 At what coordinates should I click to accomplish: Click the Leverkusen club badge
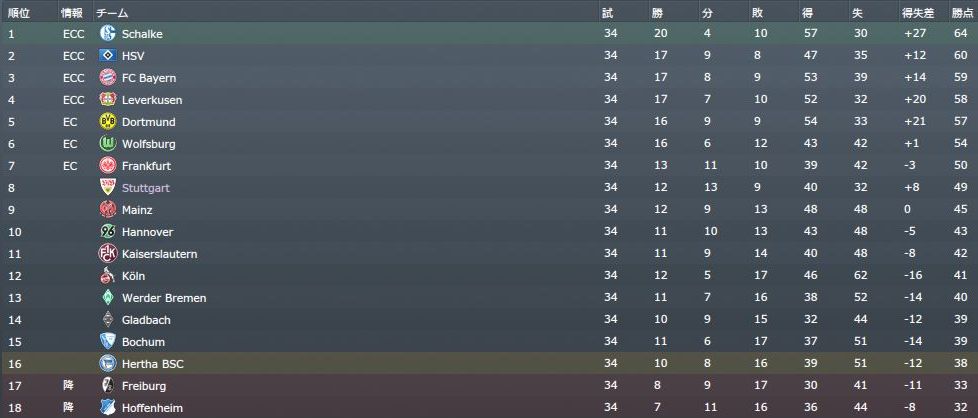[x=109, y=100]
